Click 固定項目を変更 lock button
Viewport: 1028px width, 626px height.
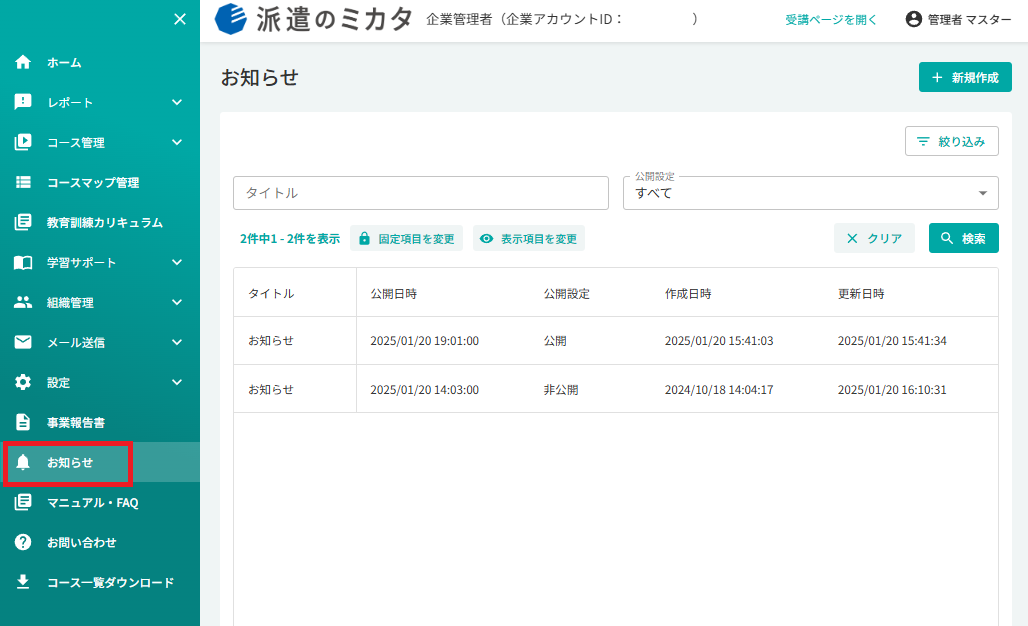[x=406, y=239]
